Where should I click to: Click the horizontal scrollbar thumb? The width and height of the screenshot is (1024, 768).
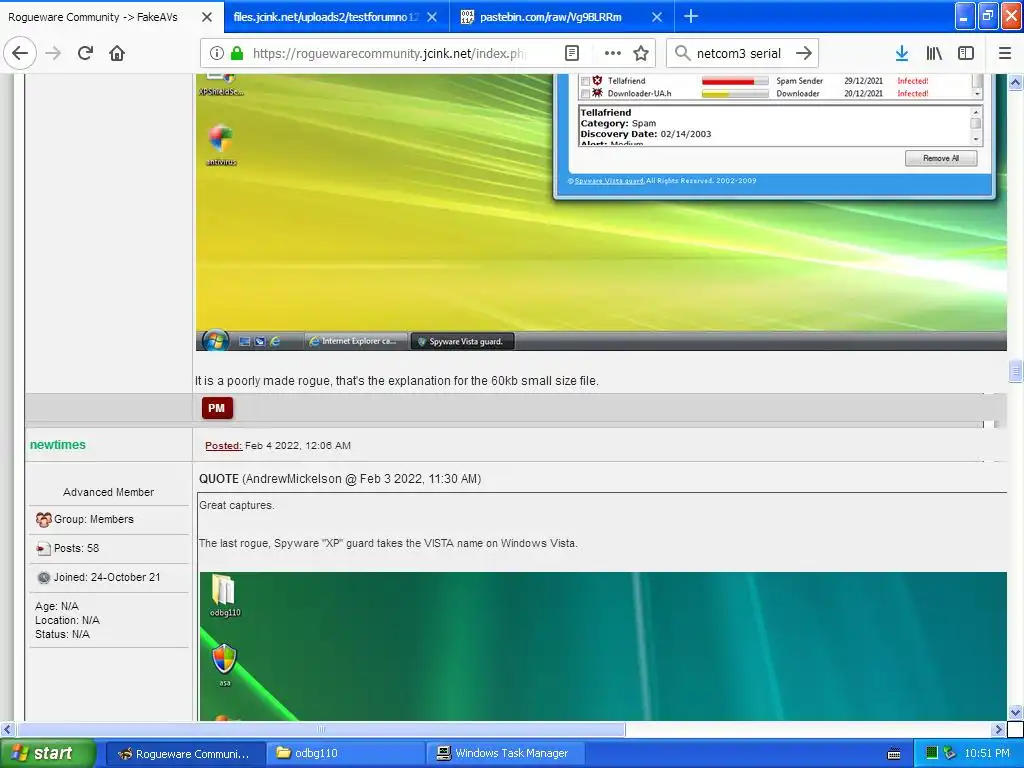click(321, 729)
